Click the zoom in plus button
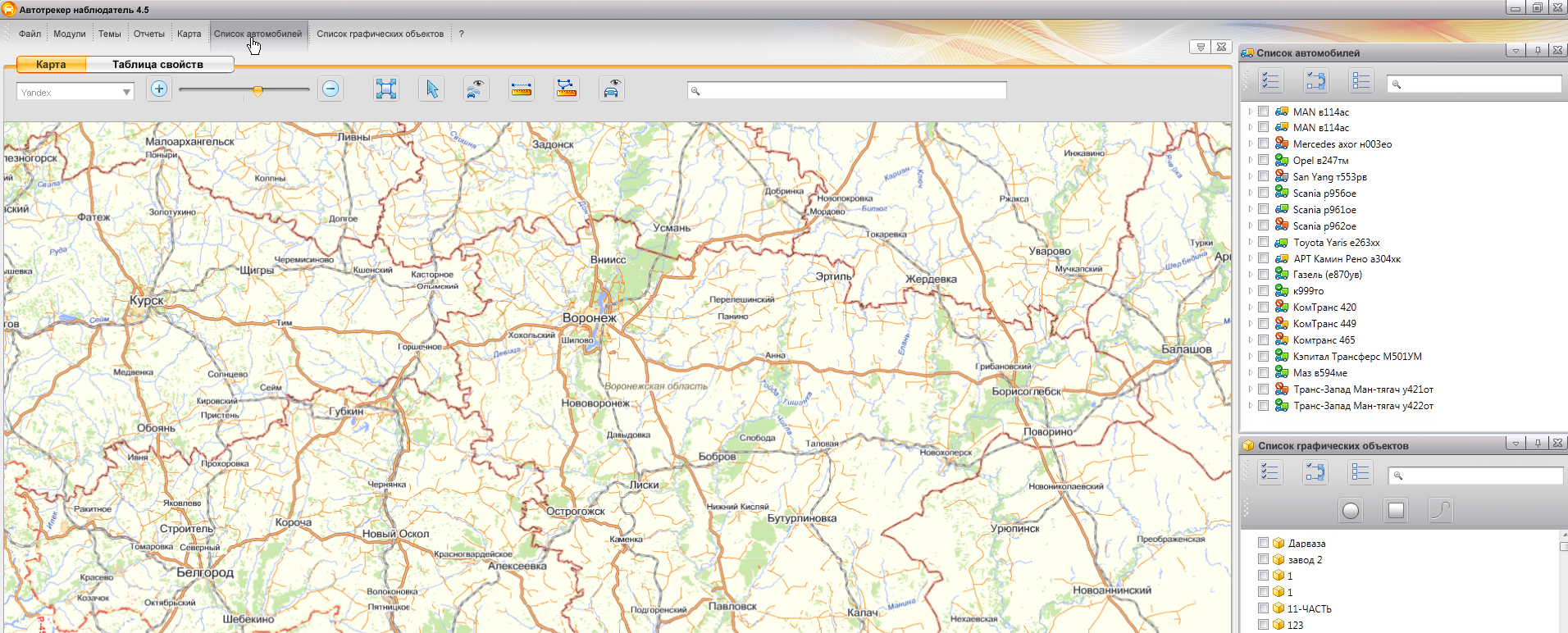The width and height of the screenshot is (1568, 633). [x=159, y=89]
